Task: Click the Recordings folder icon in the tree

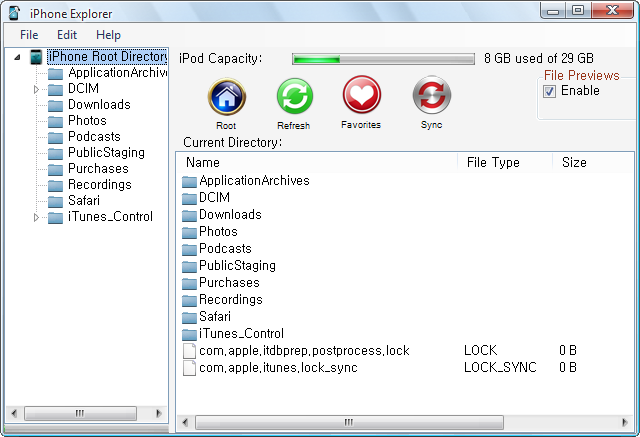Action: [x=55, y=185]
